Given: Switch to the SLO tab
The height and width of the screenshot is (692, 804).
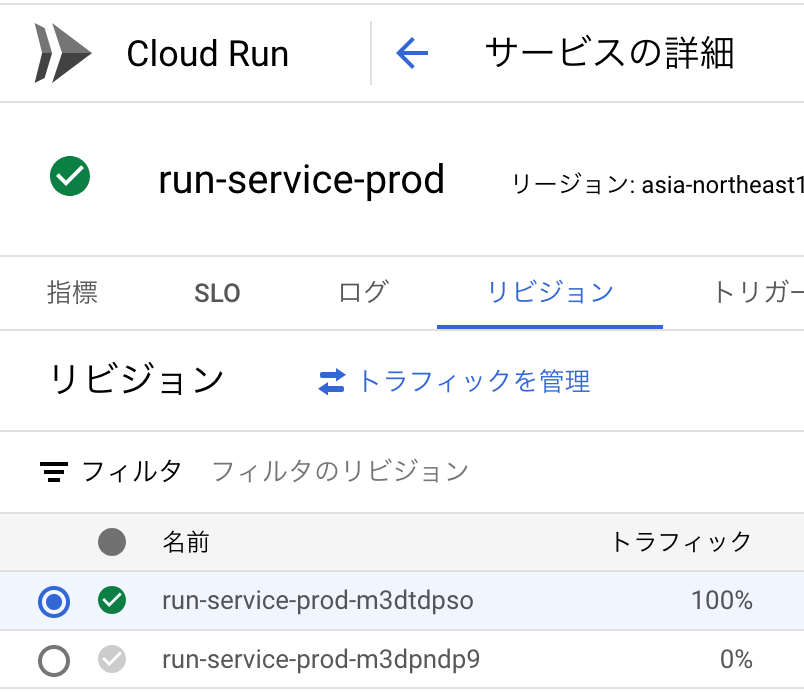Looking at the screenshot, I should tap(217, 293).
